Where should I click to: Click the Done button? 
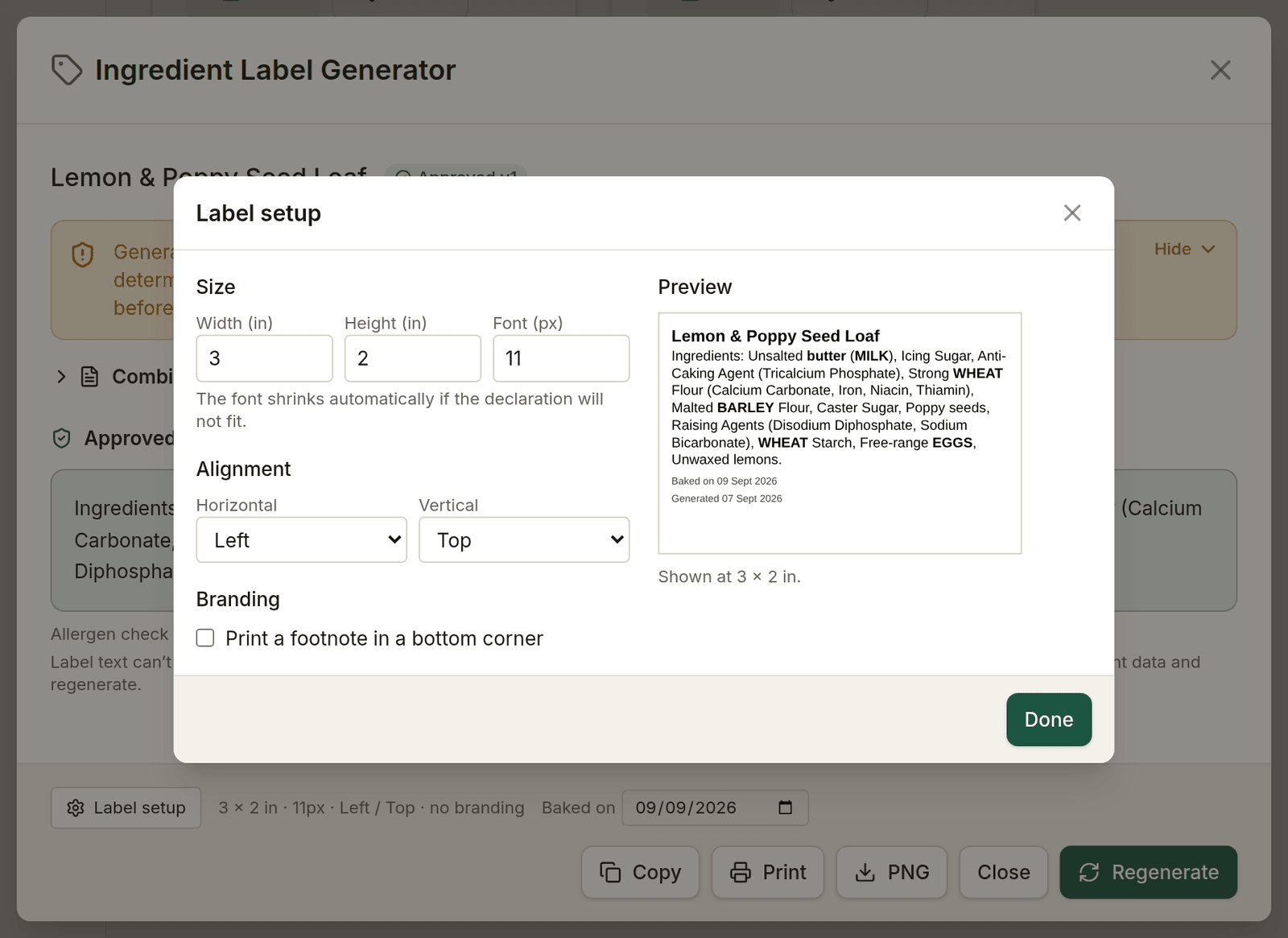point(1049,720)
